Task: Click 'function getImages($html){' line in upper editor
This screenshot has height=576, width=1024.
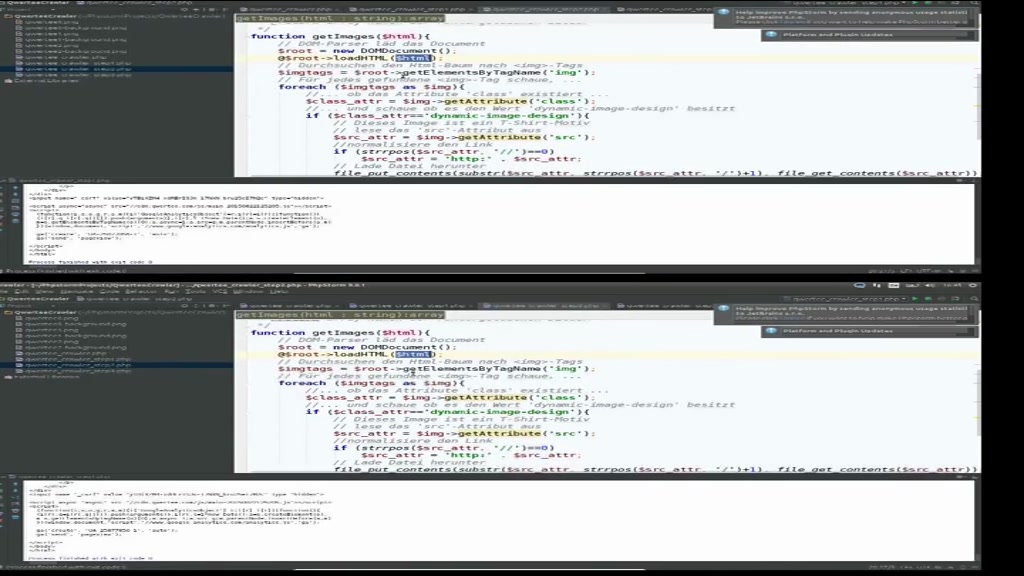Action: [x=340, y=36]
